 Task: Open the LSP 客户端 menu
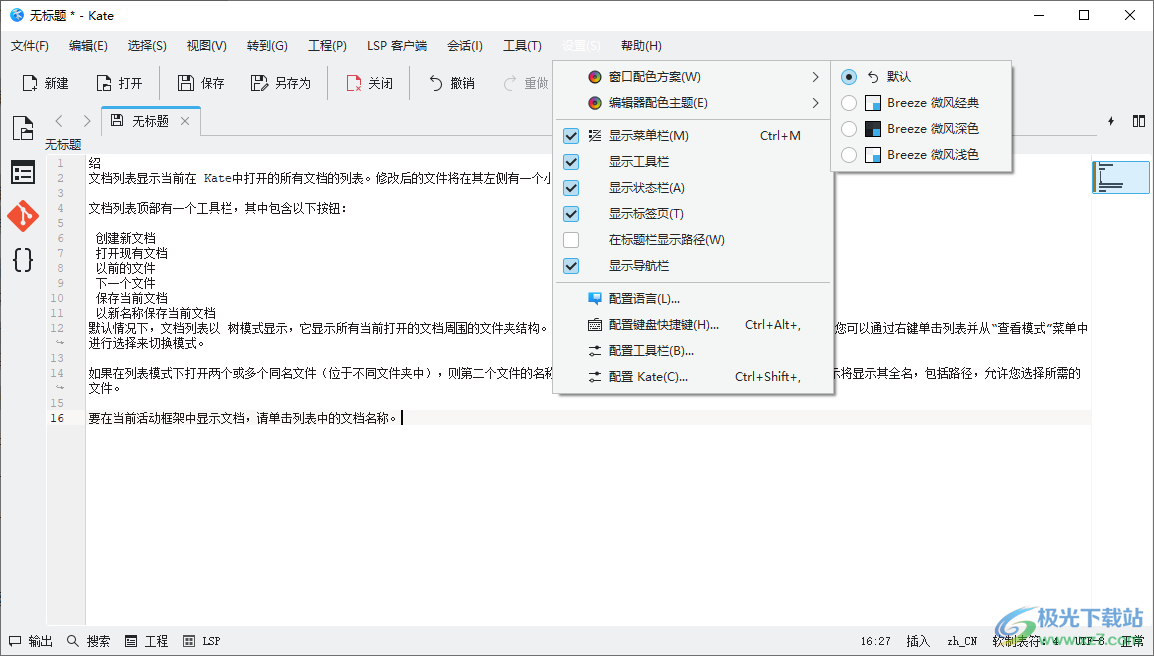pyautogui.click(x=397, y=46)
